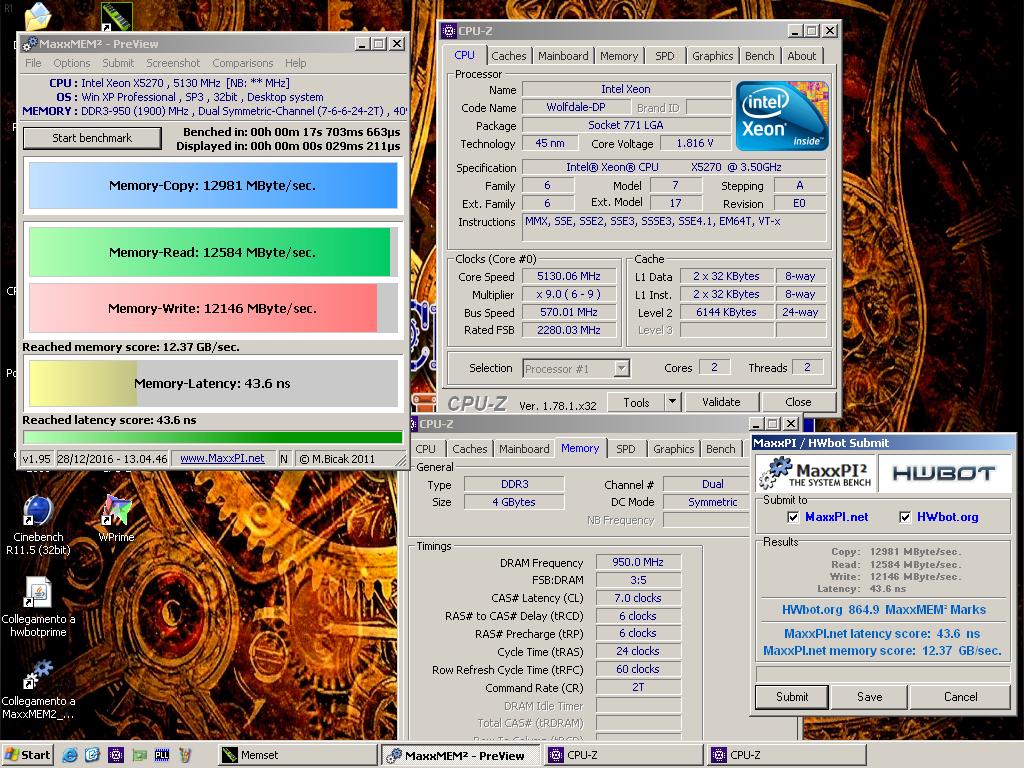Switch to SPD tab in top CPU-Z window
This screenshot has width=1024, height=768.
click(x=665, y=56)
